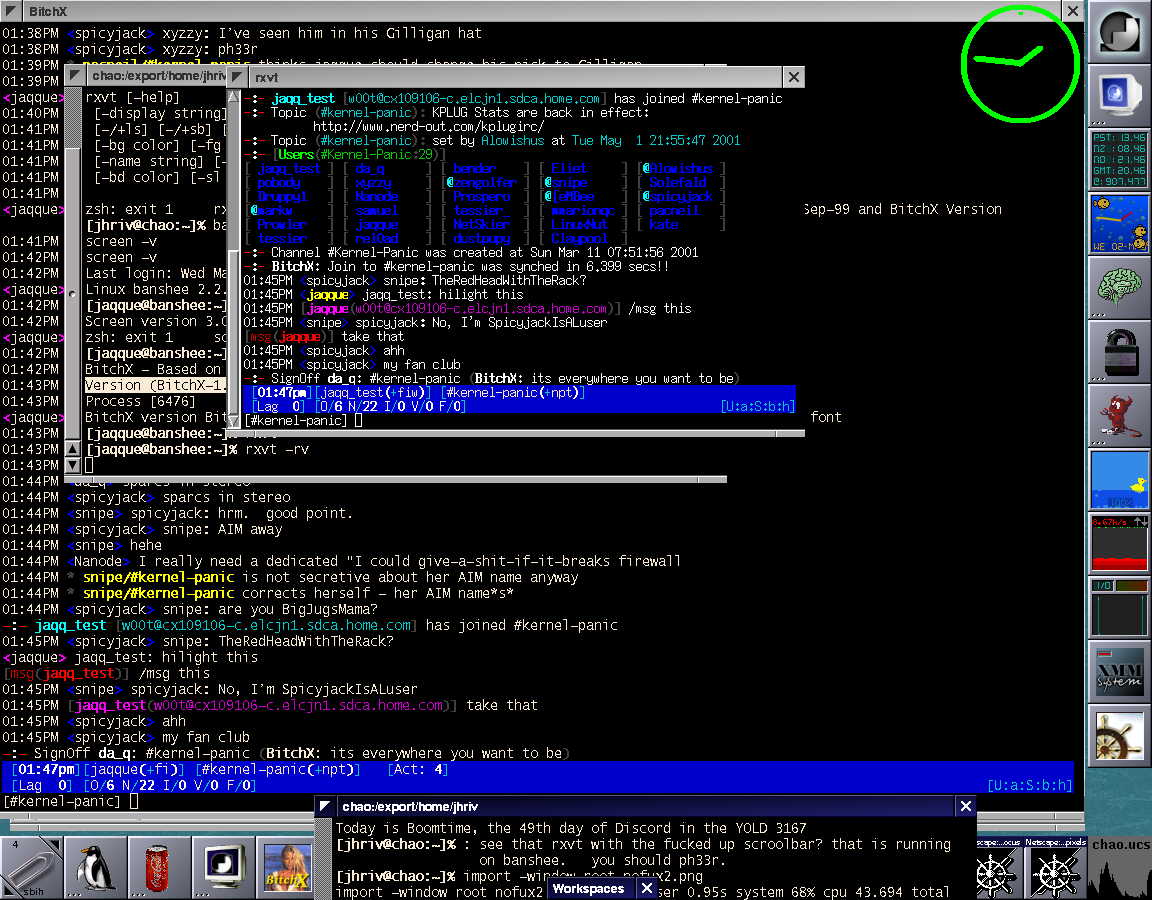Screen dimensions: 1152x900
Task: Switch to next workspace with Clip's upper-right arrow
Action: pos(52,845)
